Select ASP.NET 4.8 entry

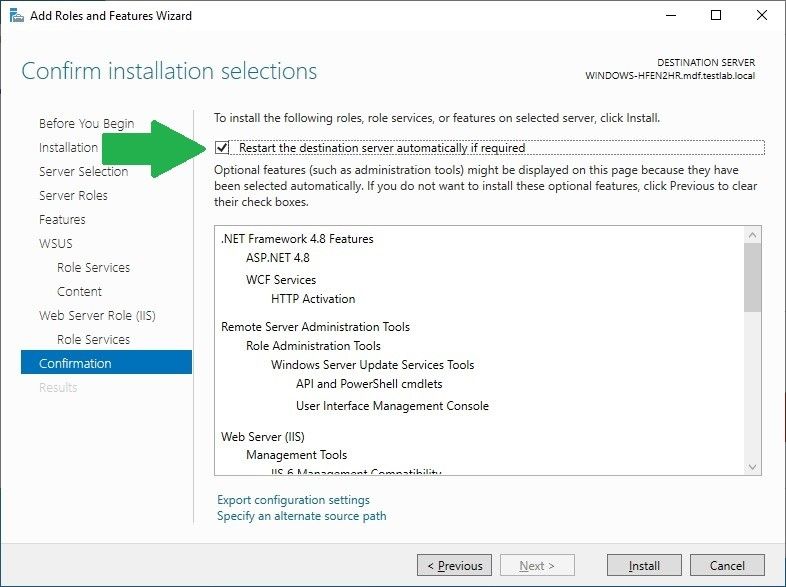tap(278, 258)
